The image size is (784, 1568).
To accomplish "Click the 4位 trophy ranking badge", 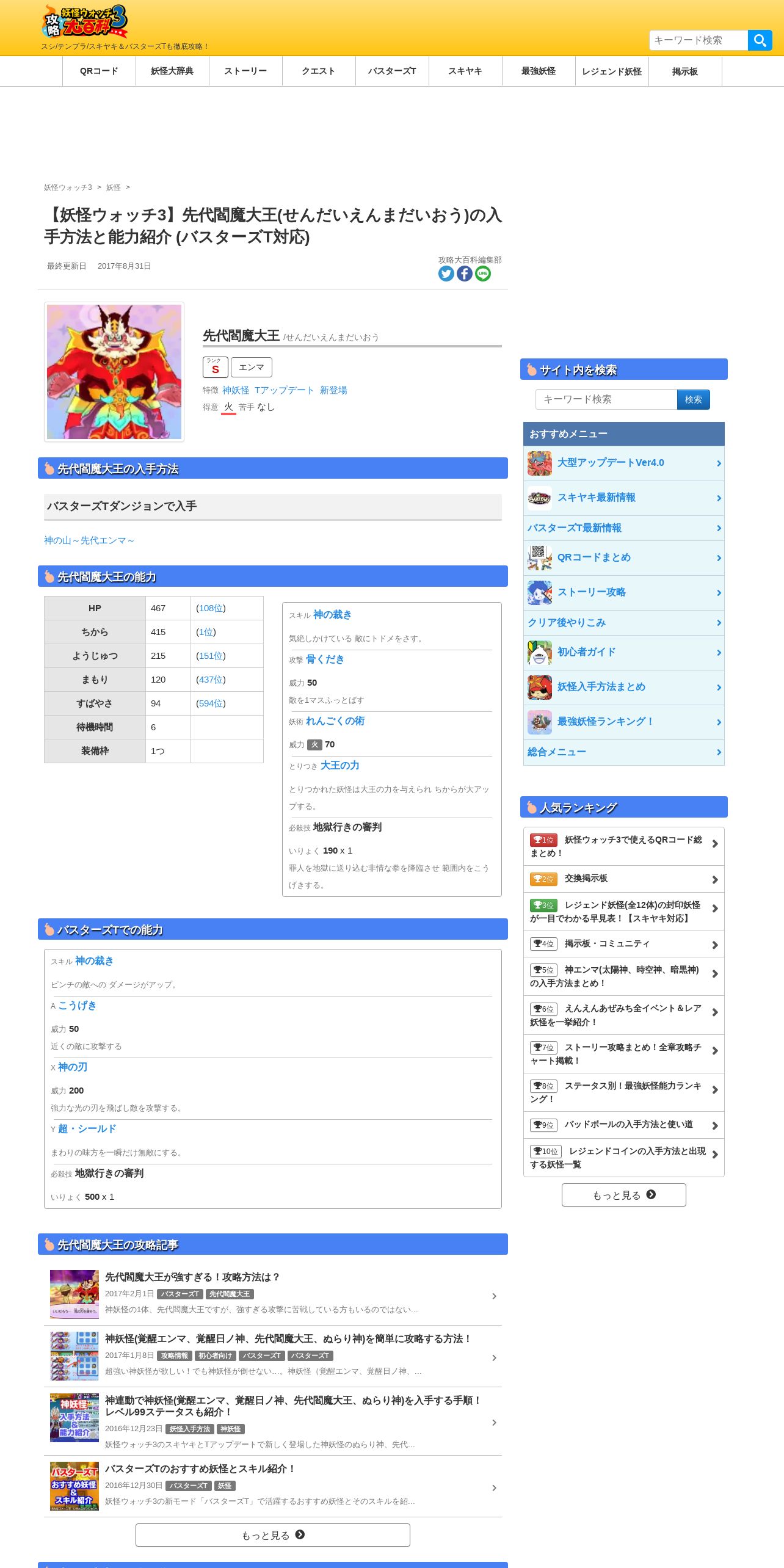I will click(543, 944).
